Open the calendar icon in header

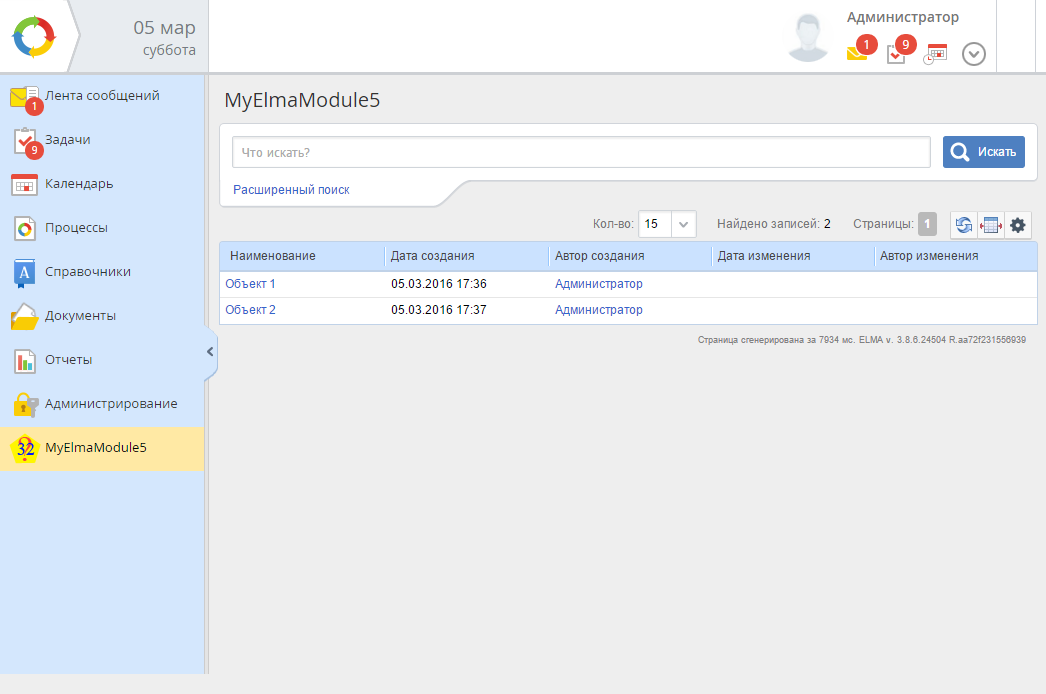coord(935,54)
